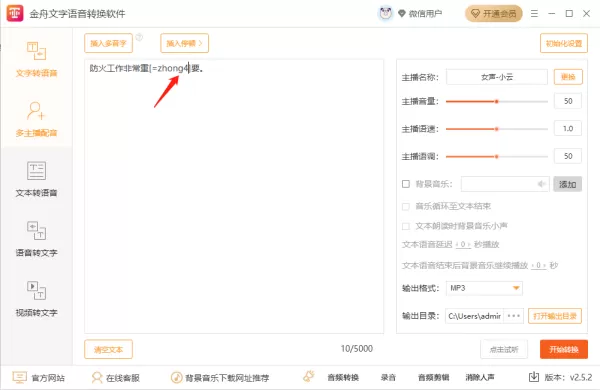Click the 开始转换 button

pos(564,349)
